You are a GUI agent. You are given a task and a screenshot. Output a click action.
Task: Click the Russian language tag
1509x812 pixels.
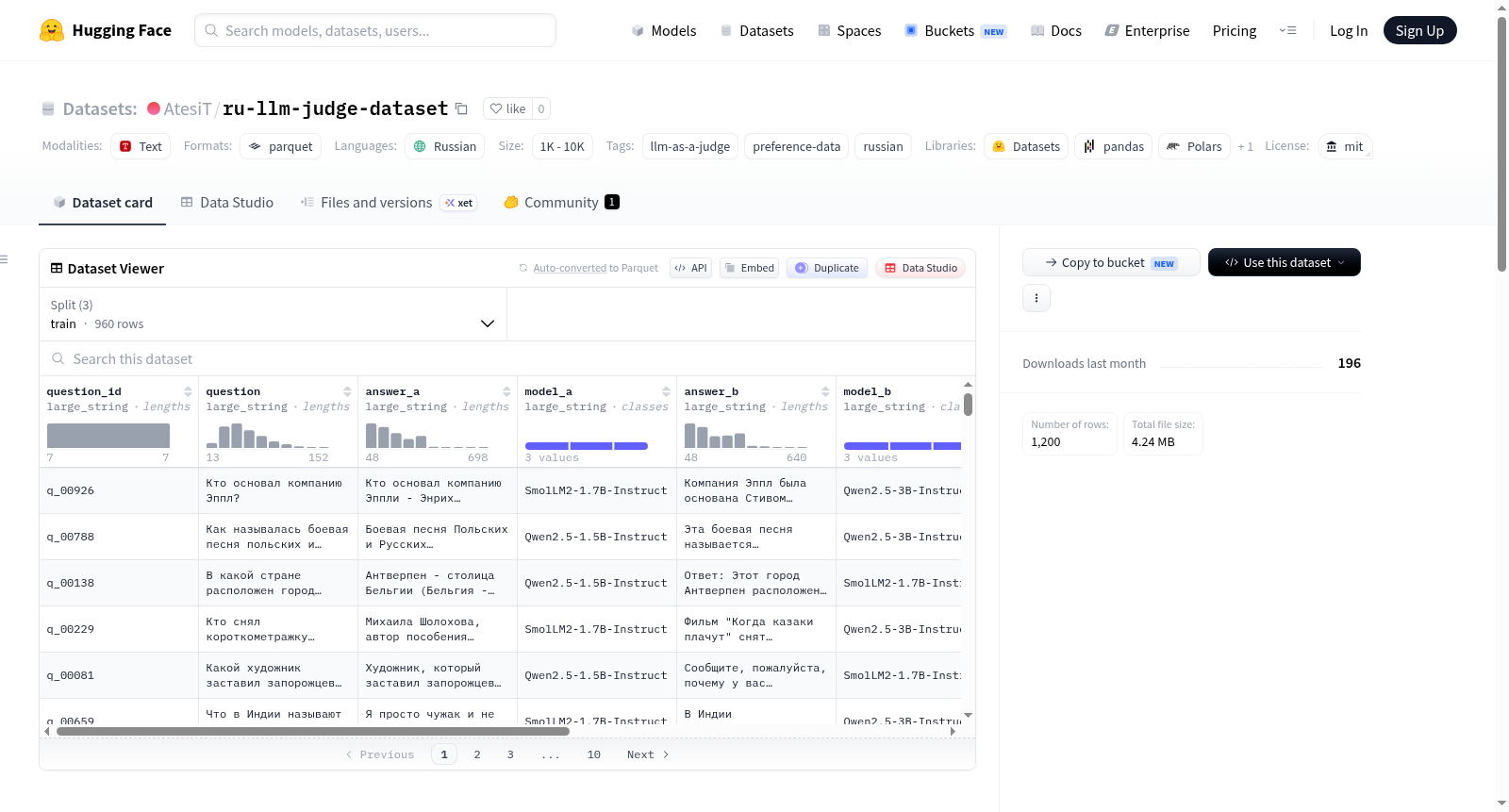point(445,146)
